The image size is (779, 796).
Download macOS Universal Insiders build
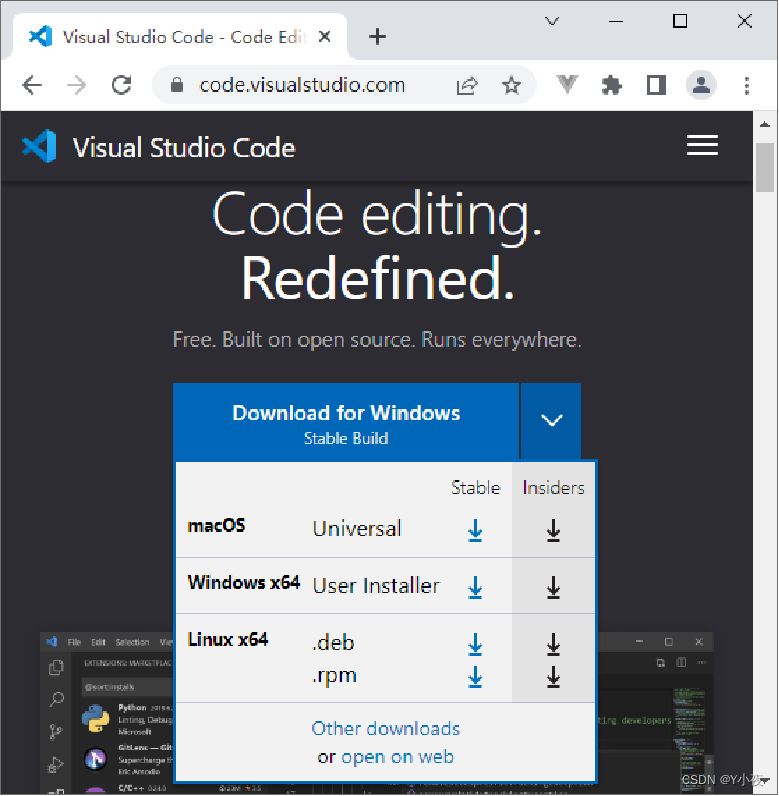point(553,530)
